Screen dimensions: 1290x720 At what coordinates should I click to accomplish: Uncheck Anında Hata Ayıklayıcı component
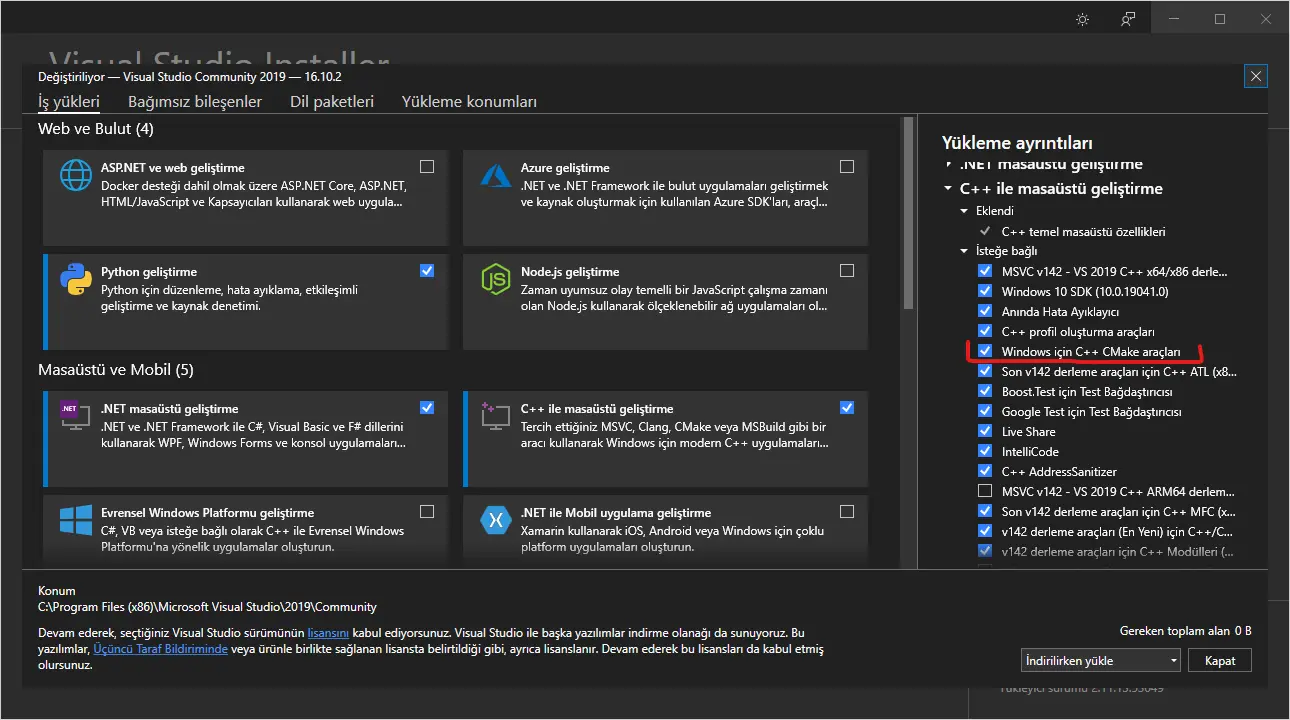click(985, 311)
